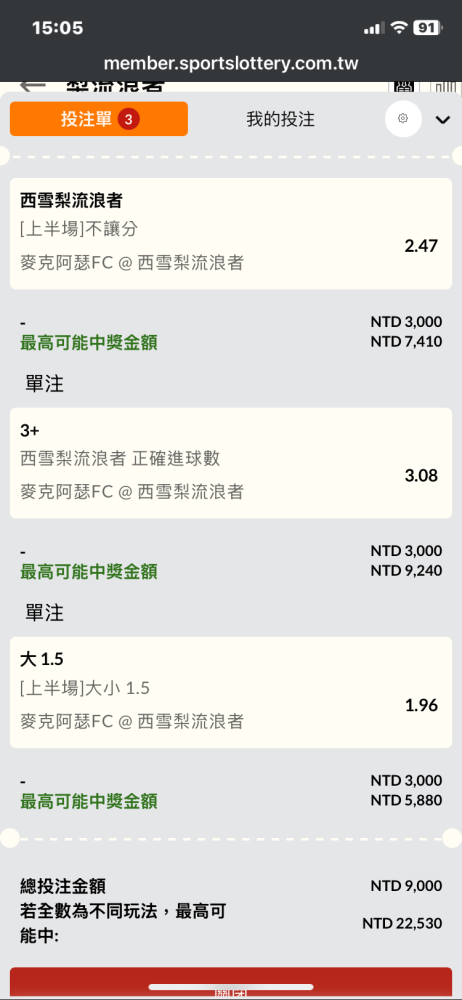Edit the NTD 3,000 stake above NTD 5,880
462x1000 pixels.
[x=406, y=780]
